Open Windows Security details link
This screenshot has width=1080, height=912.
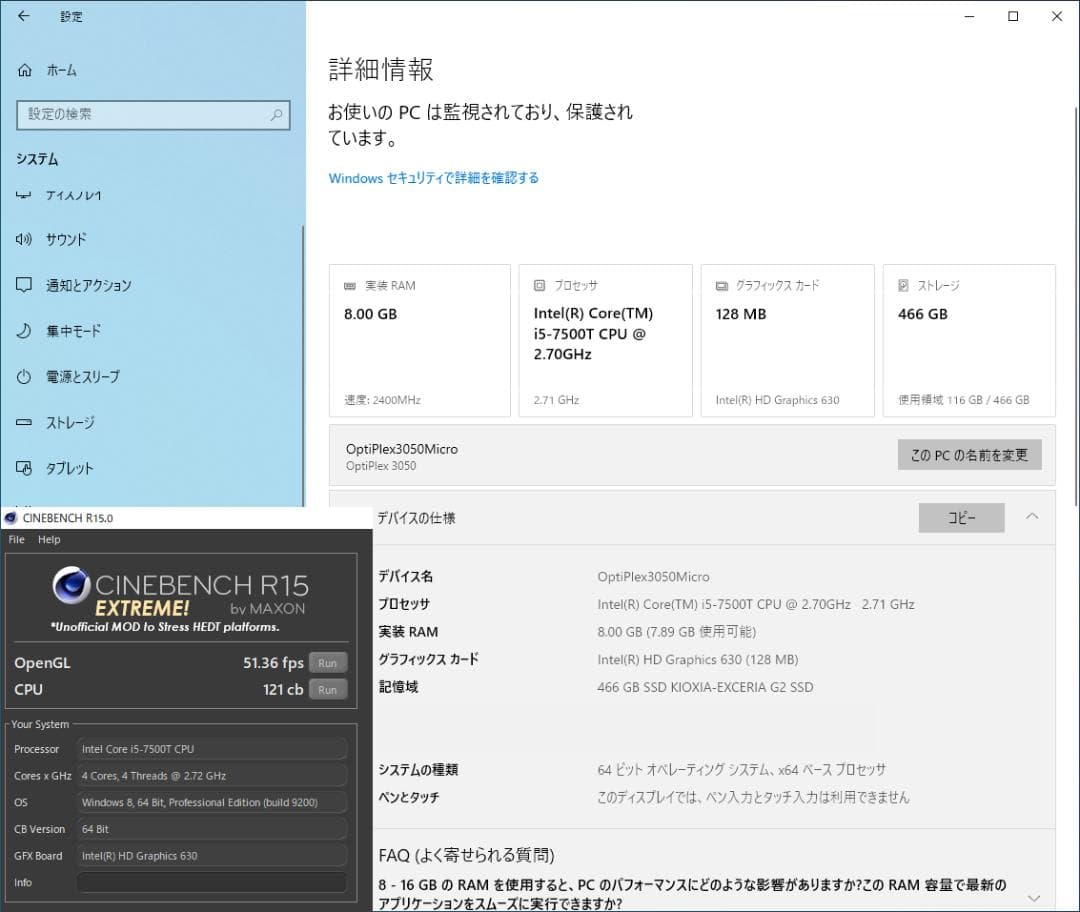point(433,178)
